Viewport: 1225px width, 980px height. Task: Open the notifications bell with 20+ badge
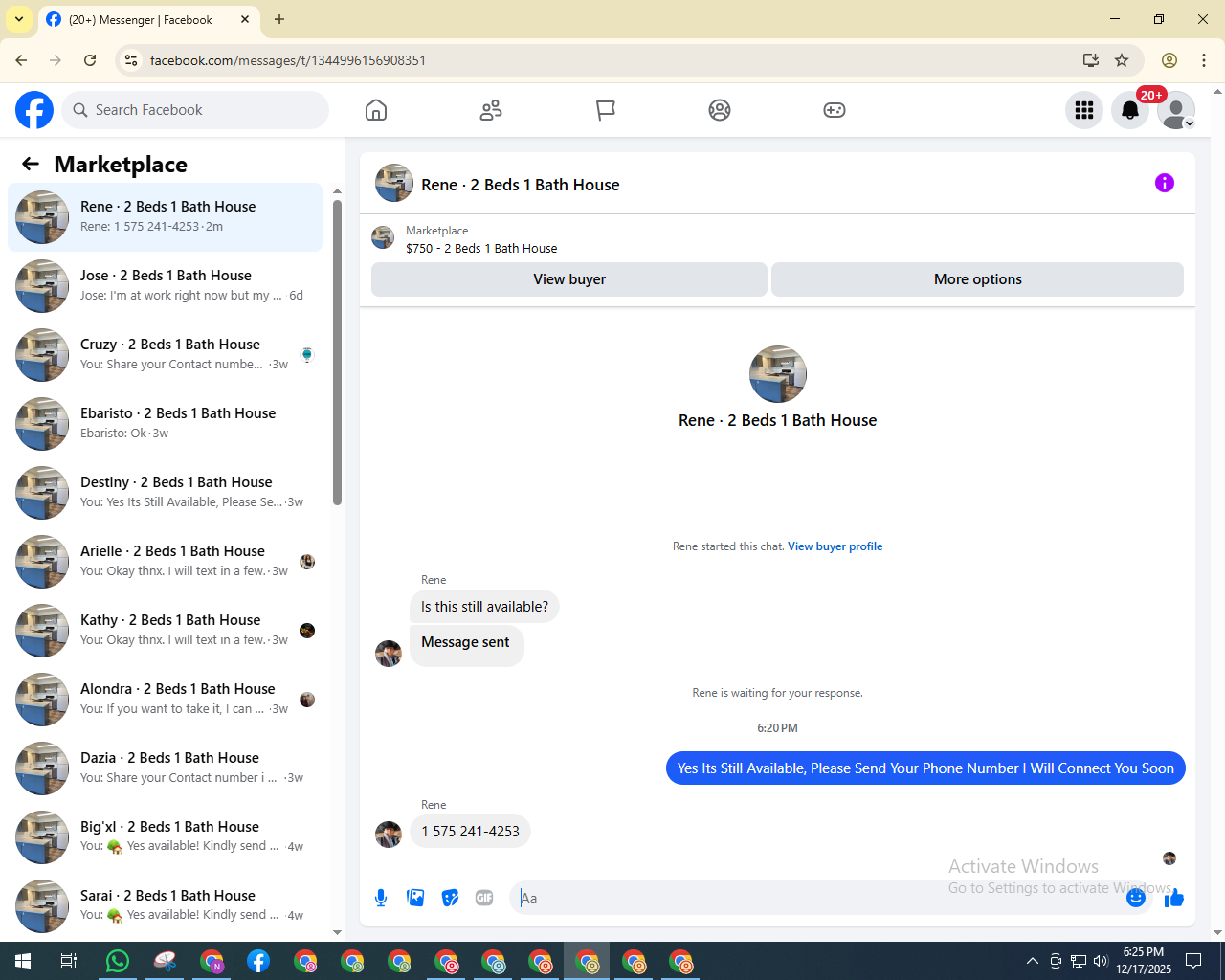(1130, 110)
